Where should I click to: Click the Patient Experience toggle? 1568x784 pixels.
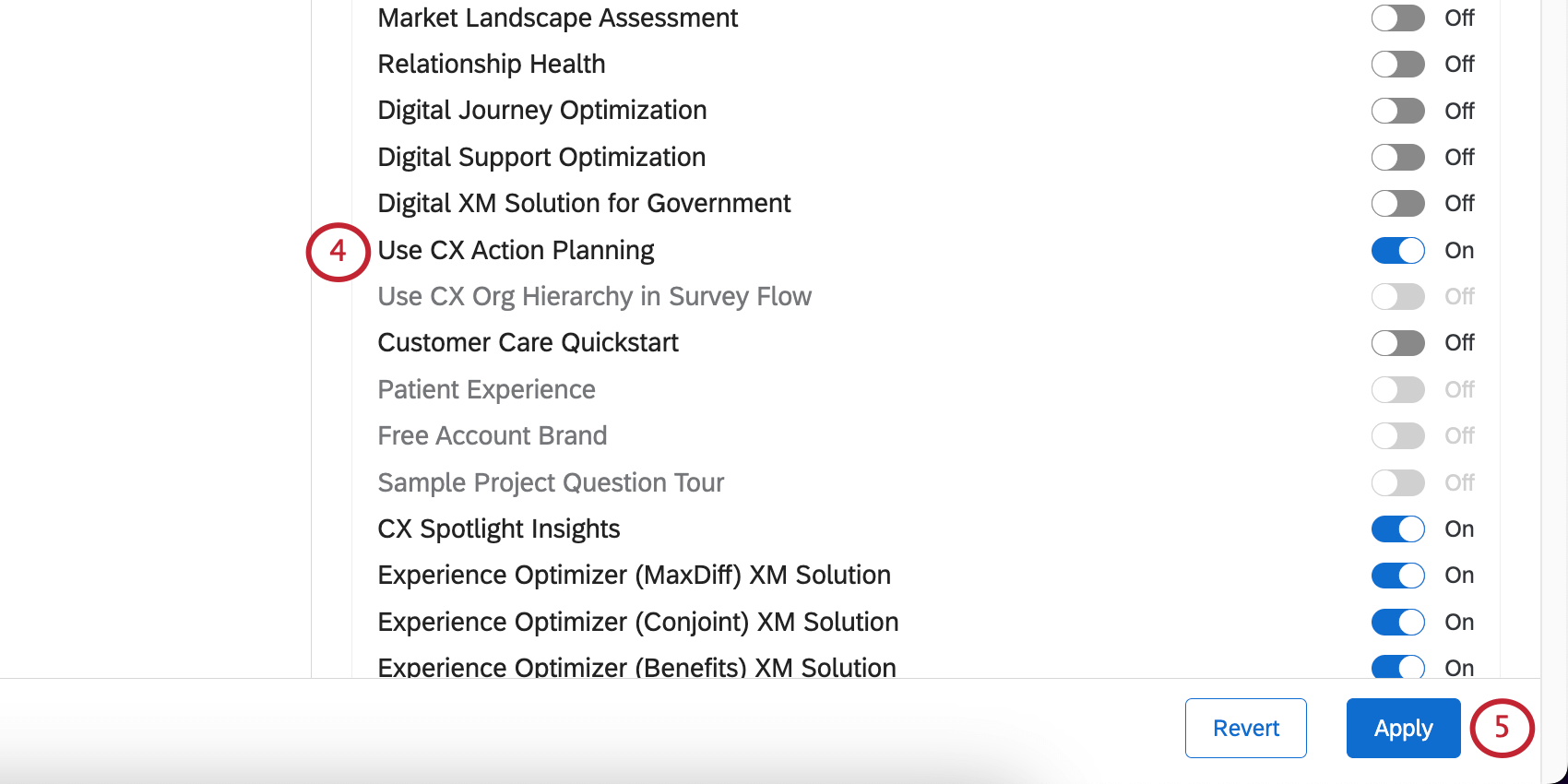click(1397, 389)
